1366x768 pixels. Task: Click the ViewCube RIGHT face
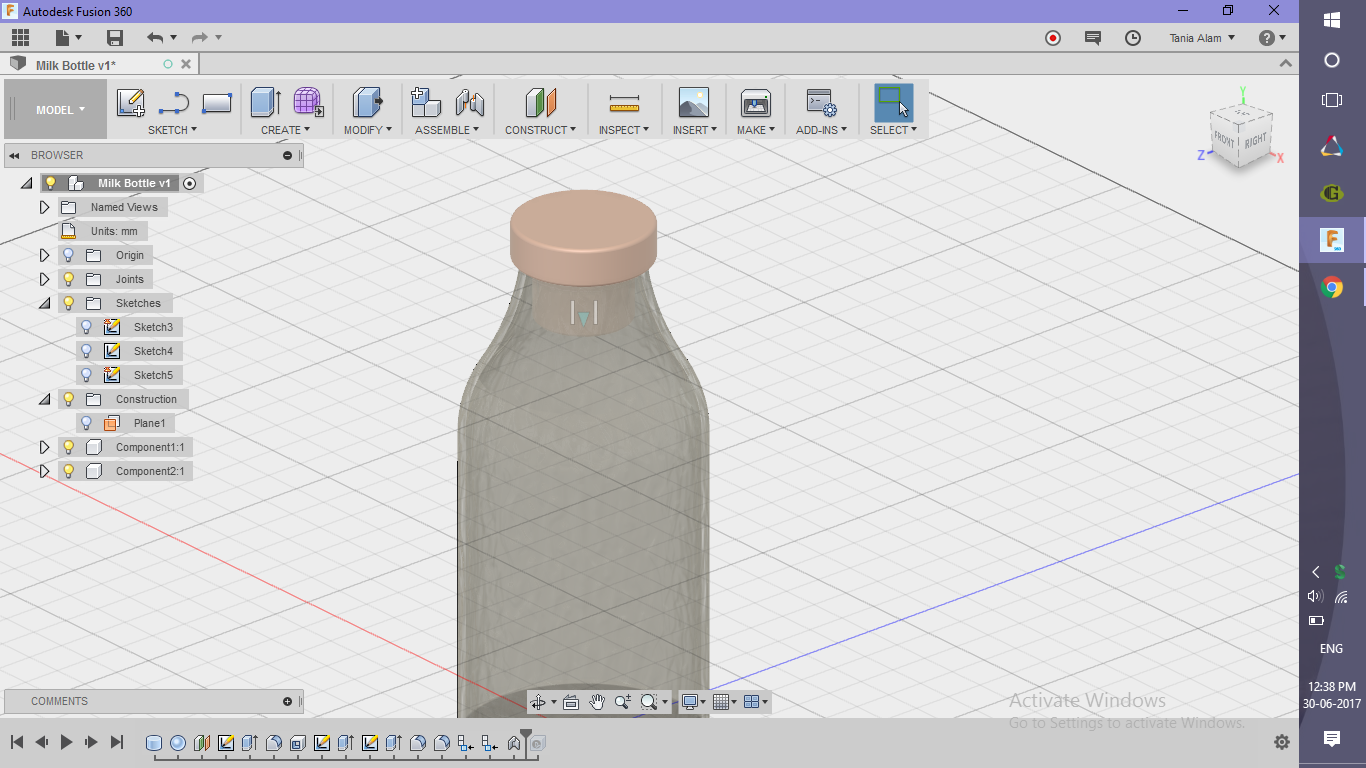tap(1255, 140)
